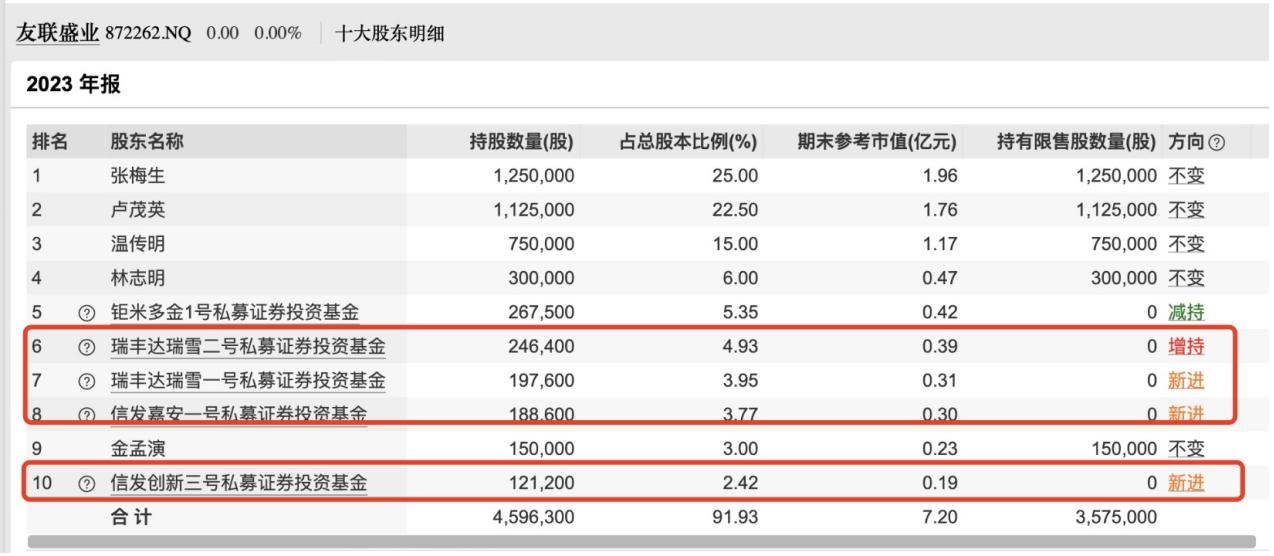Click help icon beside 信发嘉安一号 fund
The height and width of the screenshot is (556, 1274).
(87, 414)
